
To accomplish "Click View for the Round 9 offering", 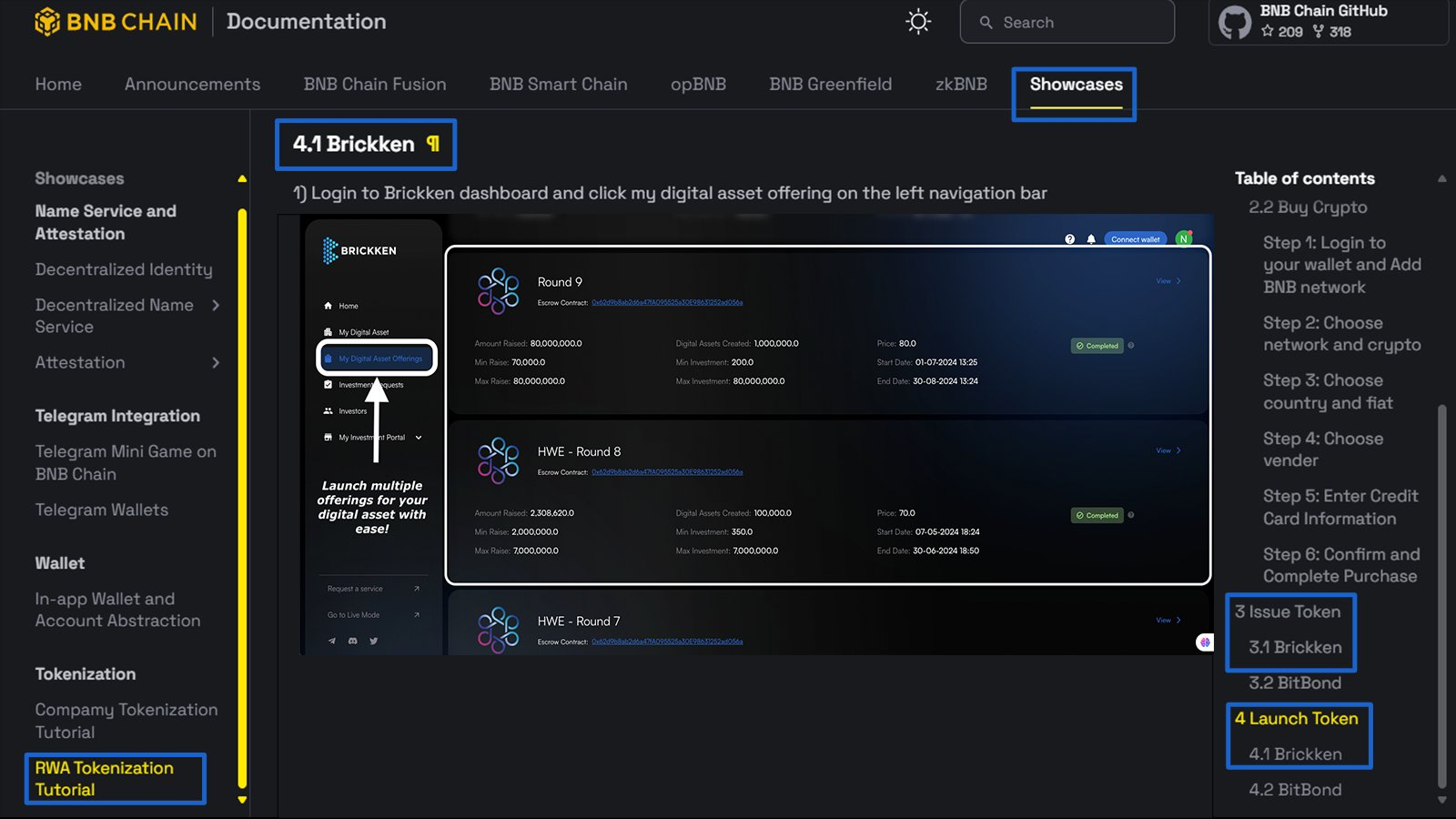I will [x=1168, y=281].
